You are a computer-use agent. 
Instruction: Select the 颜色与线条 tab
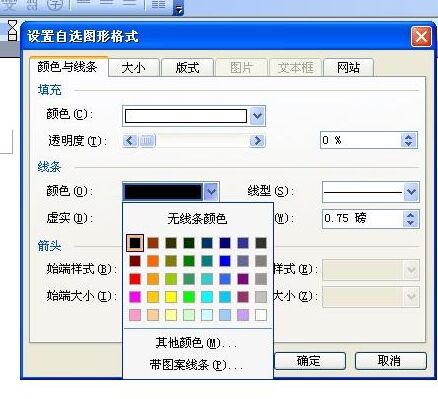click(x=68, y=67)
